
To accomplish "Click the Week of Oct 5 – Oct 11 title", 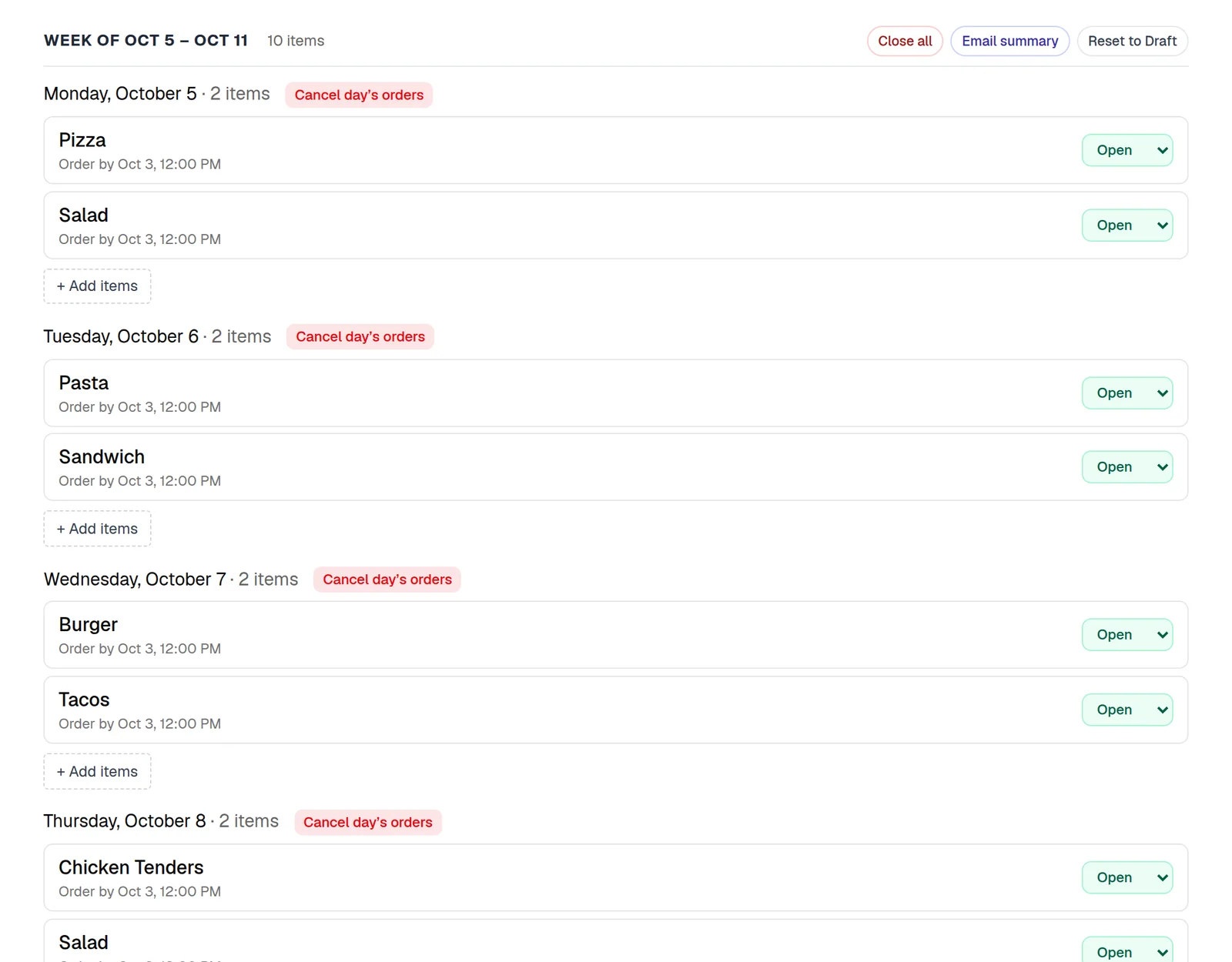I will (146, 41).
